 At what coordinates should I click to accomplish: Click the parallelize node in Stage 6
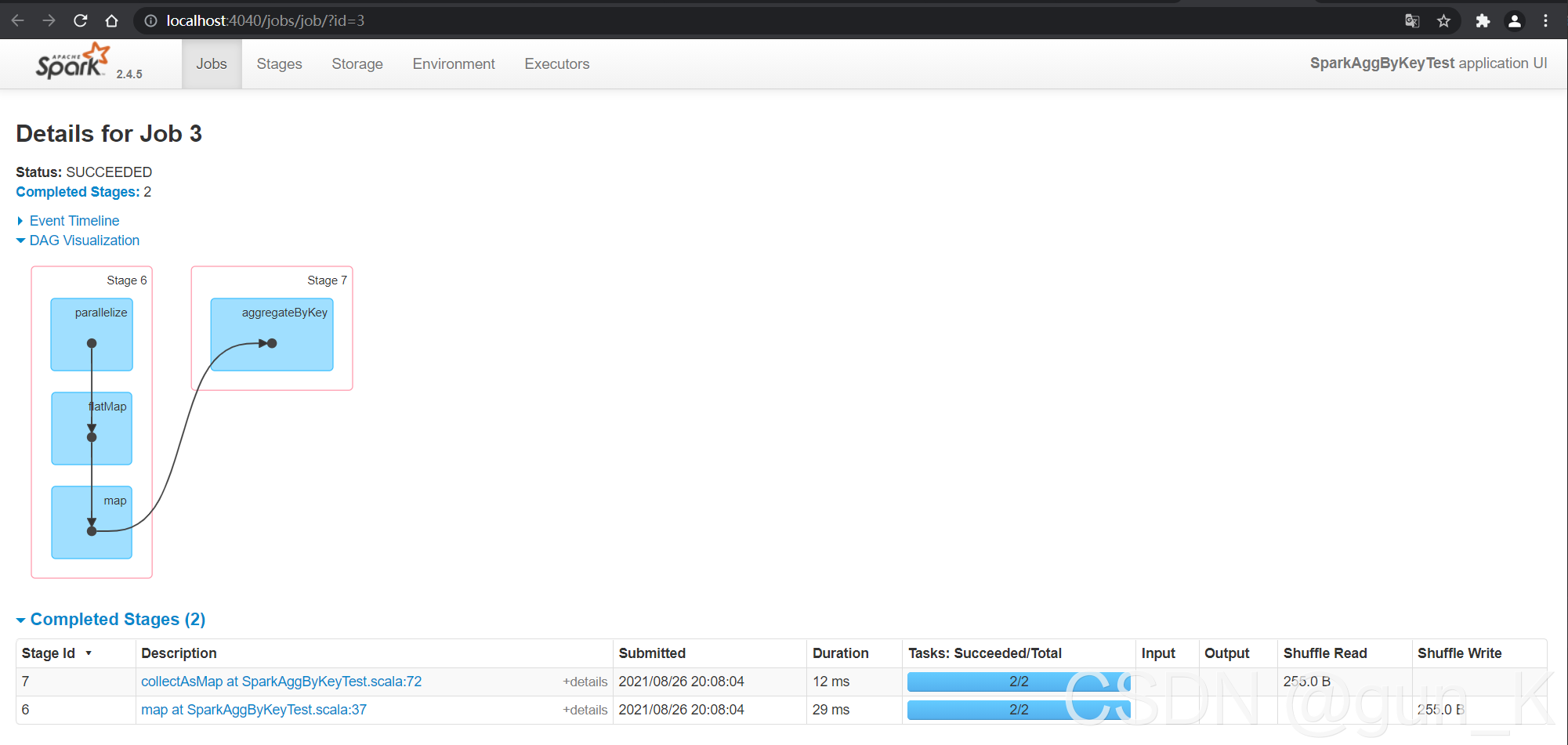click(x=92, y=335)
